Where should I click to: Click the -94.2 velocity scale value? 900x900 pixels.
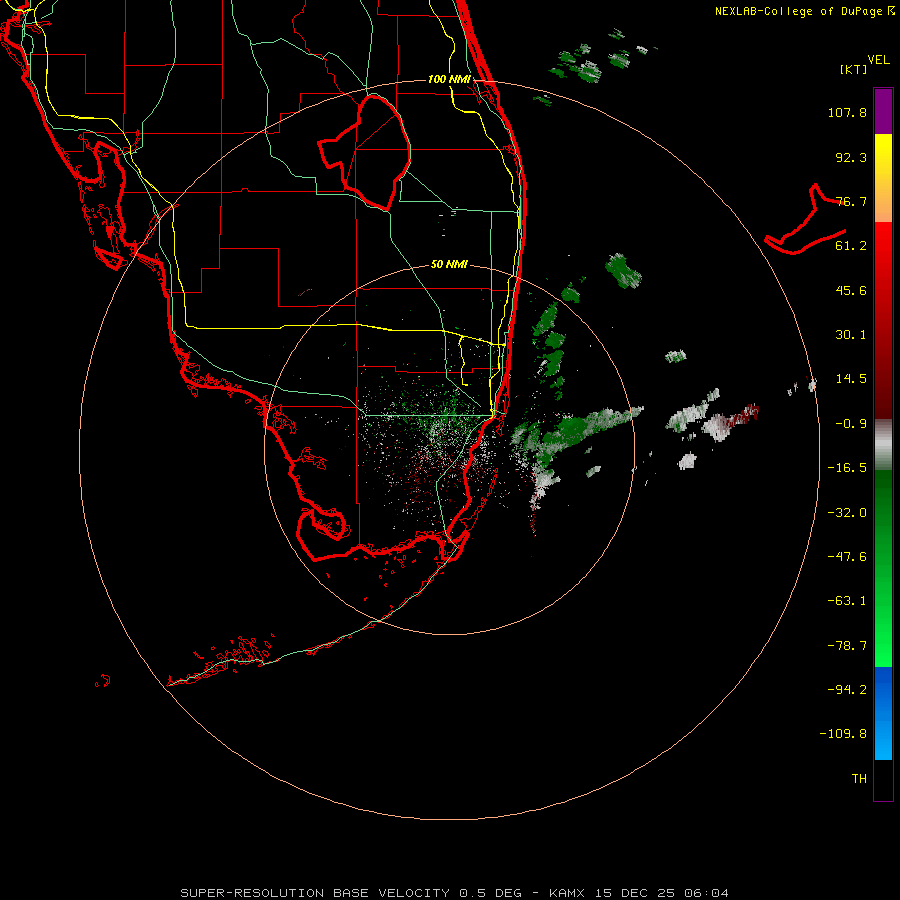tap(847, 689)
